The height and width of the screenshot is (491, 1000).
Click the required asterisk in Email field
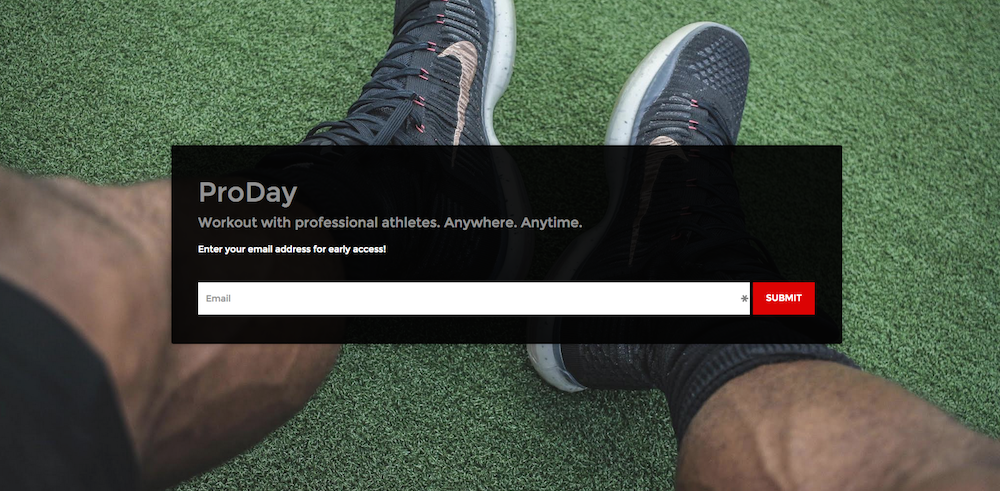click(744, 298)
